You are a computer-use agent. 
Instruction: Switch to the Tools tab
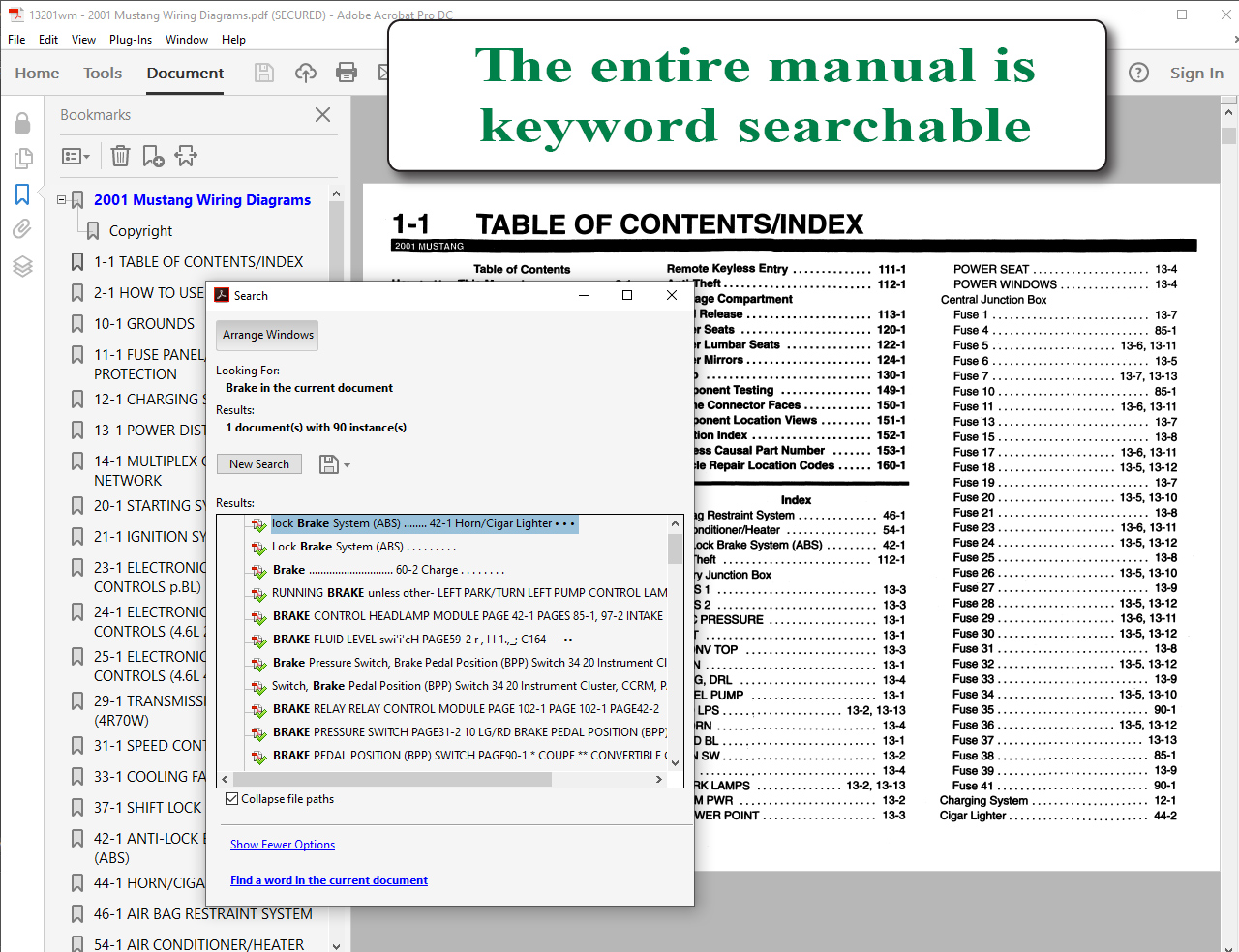click(x=103, y=73)
